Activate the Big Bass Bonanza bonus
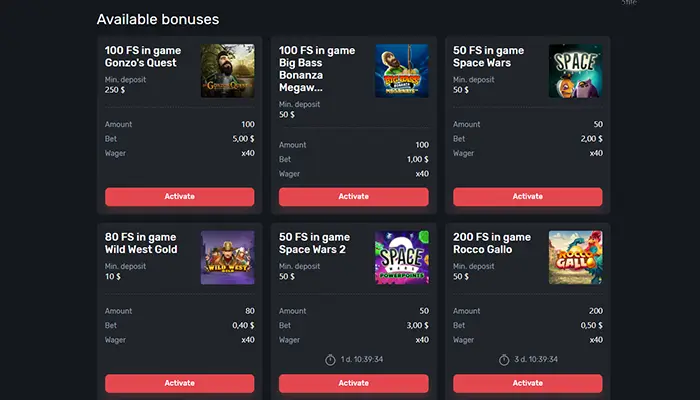Viewport: 700px width, 400px height. [x=353, y=197]
